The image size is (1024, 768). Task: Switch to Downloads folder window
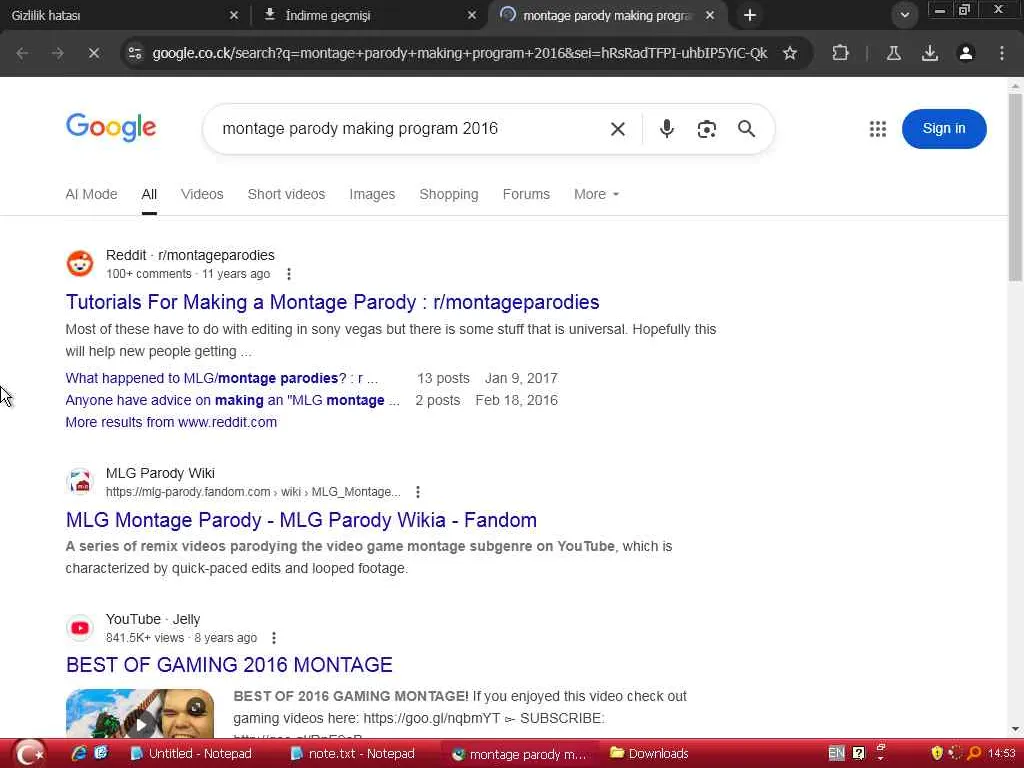(650, 754)
